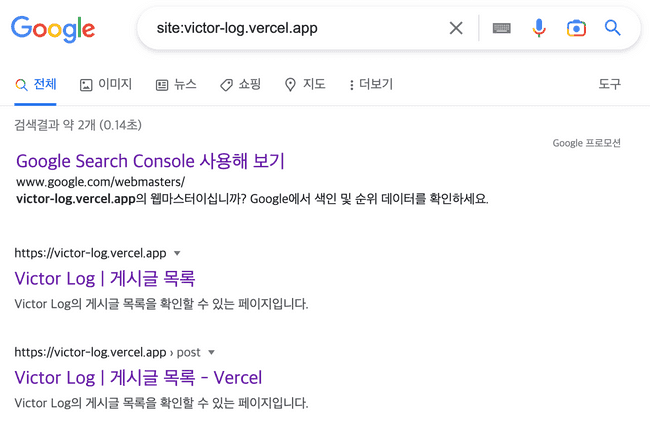
Task: Click the Google logo
Action: point(53,29)
